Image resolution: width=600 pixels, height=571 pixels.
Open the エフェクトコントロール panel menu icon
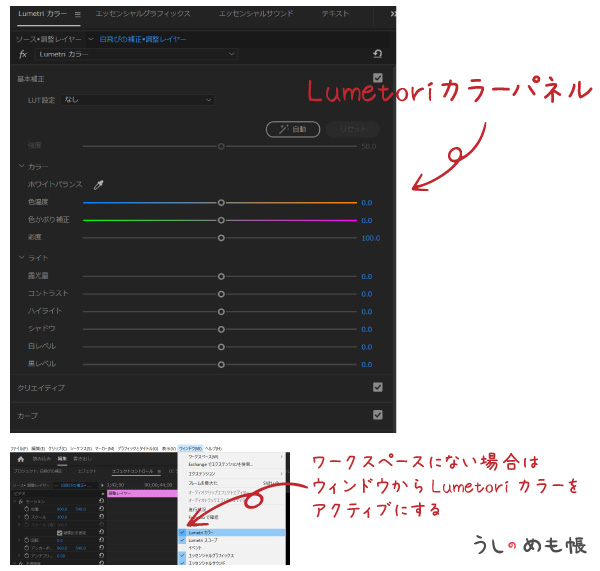(159, 471)
